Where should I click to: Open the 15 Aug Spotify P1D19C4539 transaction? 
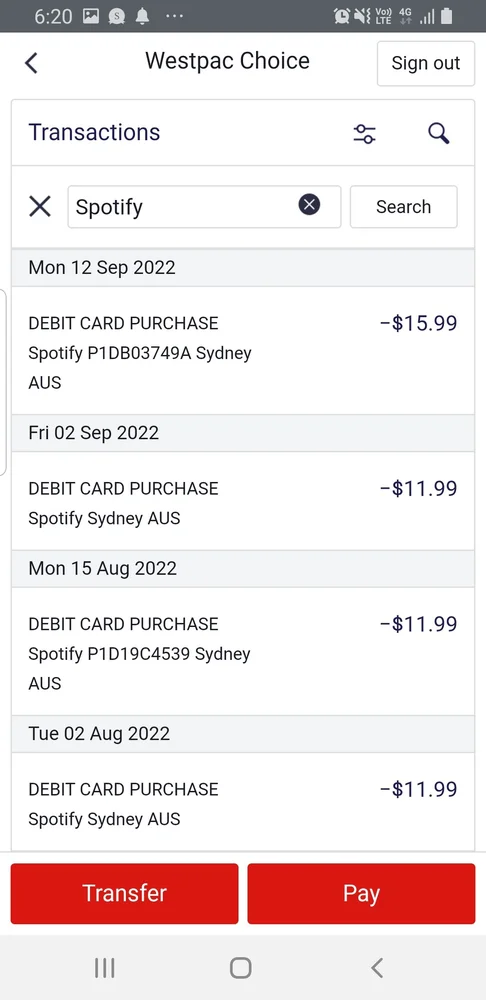[243, 652]
